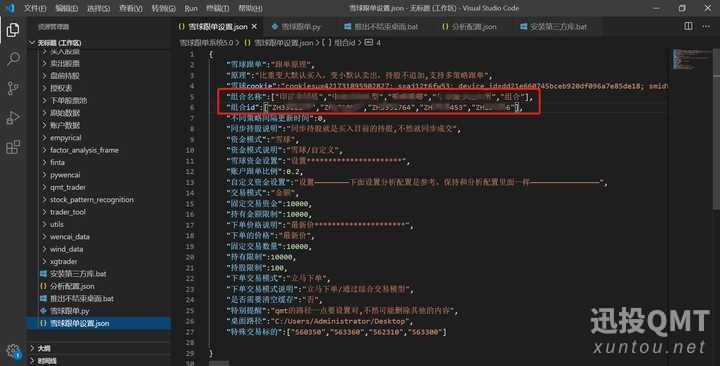
Task: Switch to the 分析配置.json editor tab
Action: (x=469, y=27)
